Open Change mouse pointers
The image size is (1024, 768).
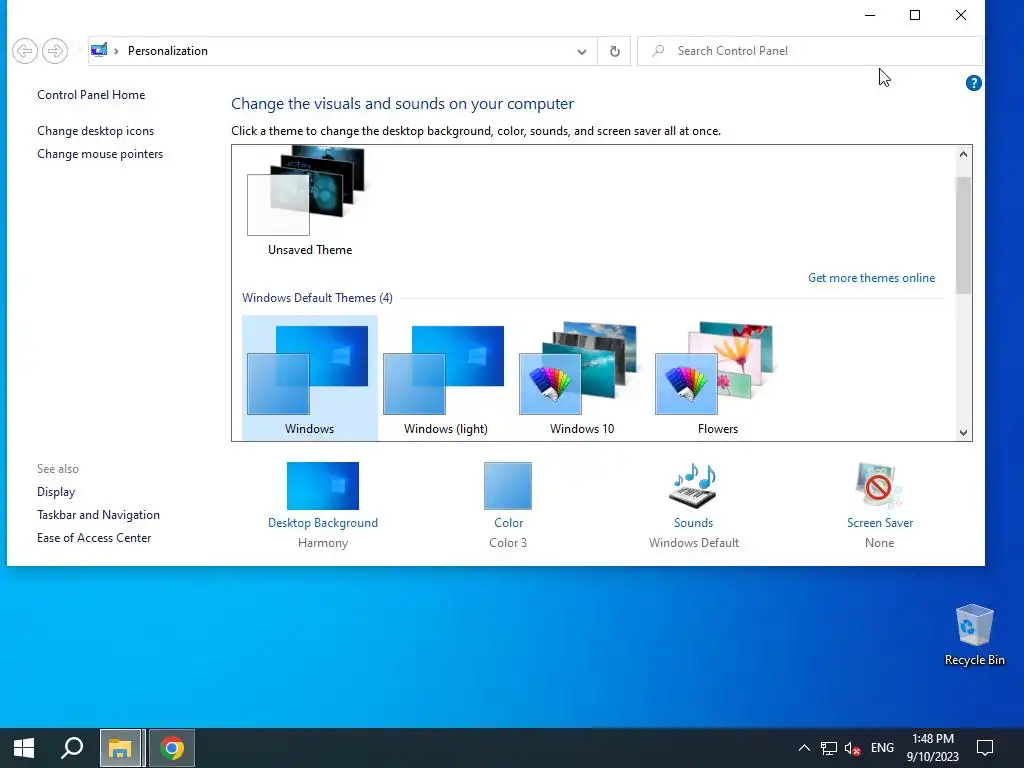click(100, 153)
